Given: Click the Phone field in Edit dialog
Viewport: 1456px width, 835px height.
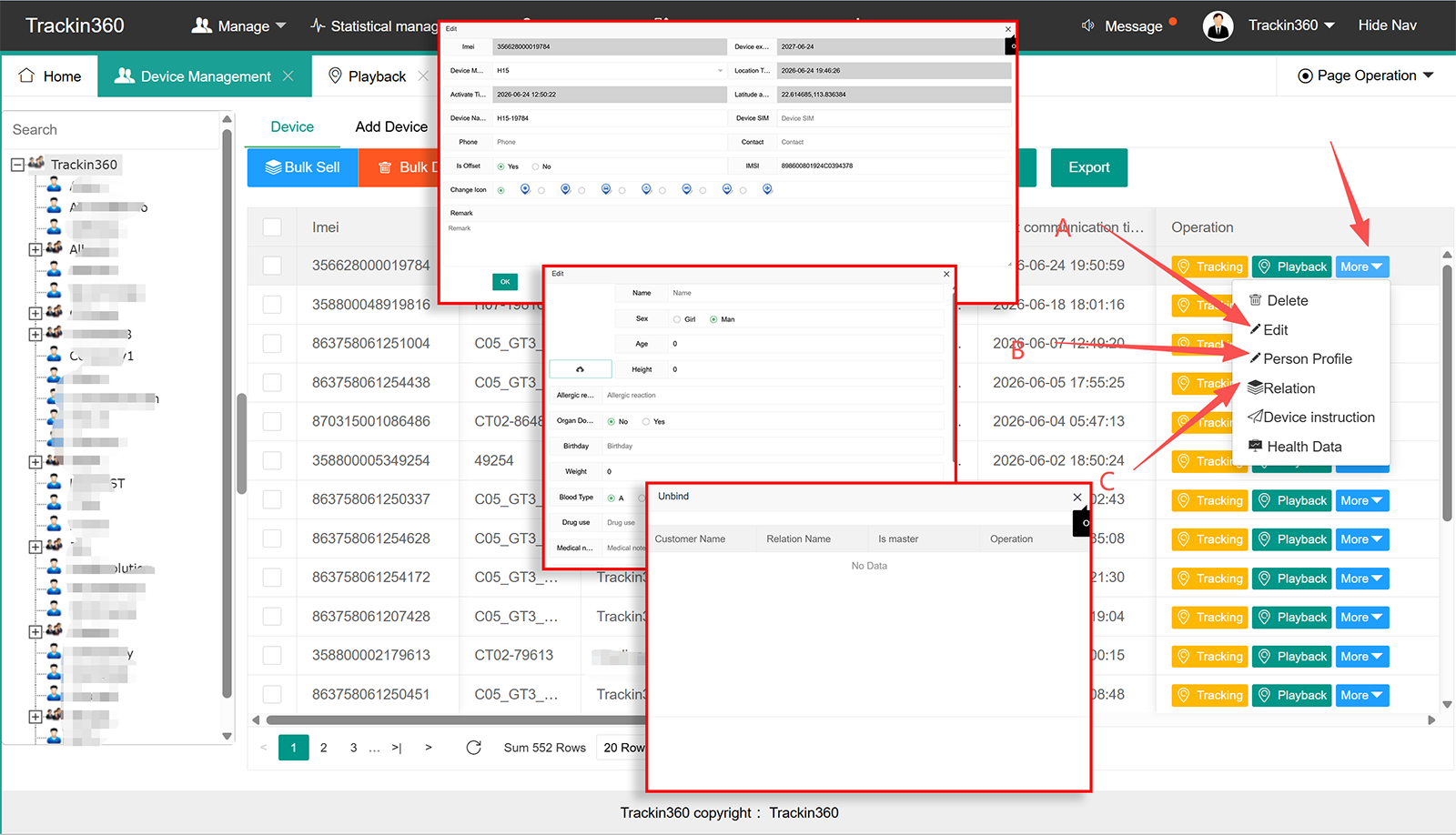Looking at the screenshot, I should (x=609, y=142).
